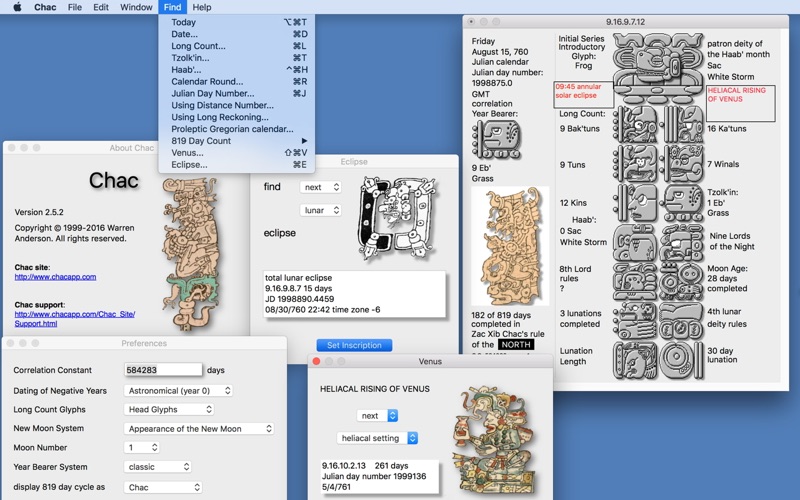This screenshot has width=800, height=500.
Task: Click the 4th lunar deity glyph
Action: (x=683, y=320)
